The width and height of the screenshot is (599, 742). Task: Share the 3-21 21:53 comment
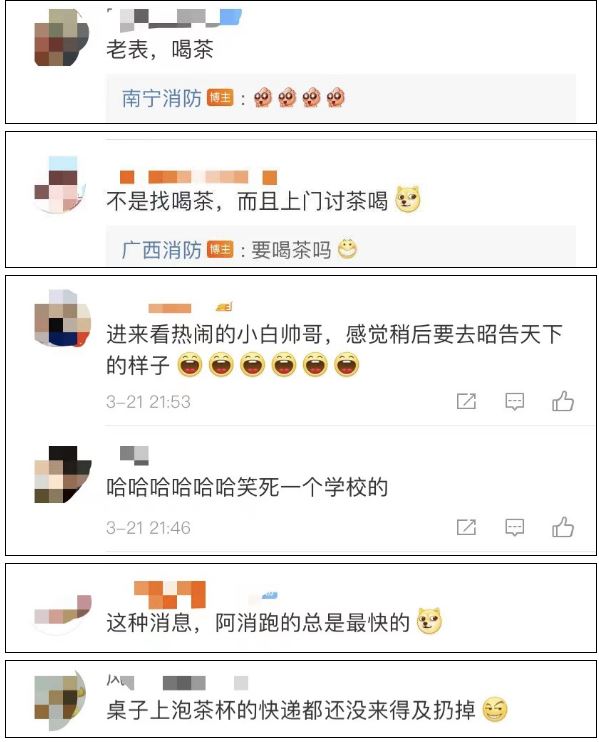[466, 402]
